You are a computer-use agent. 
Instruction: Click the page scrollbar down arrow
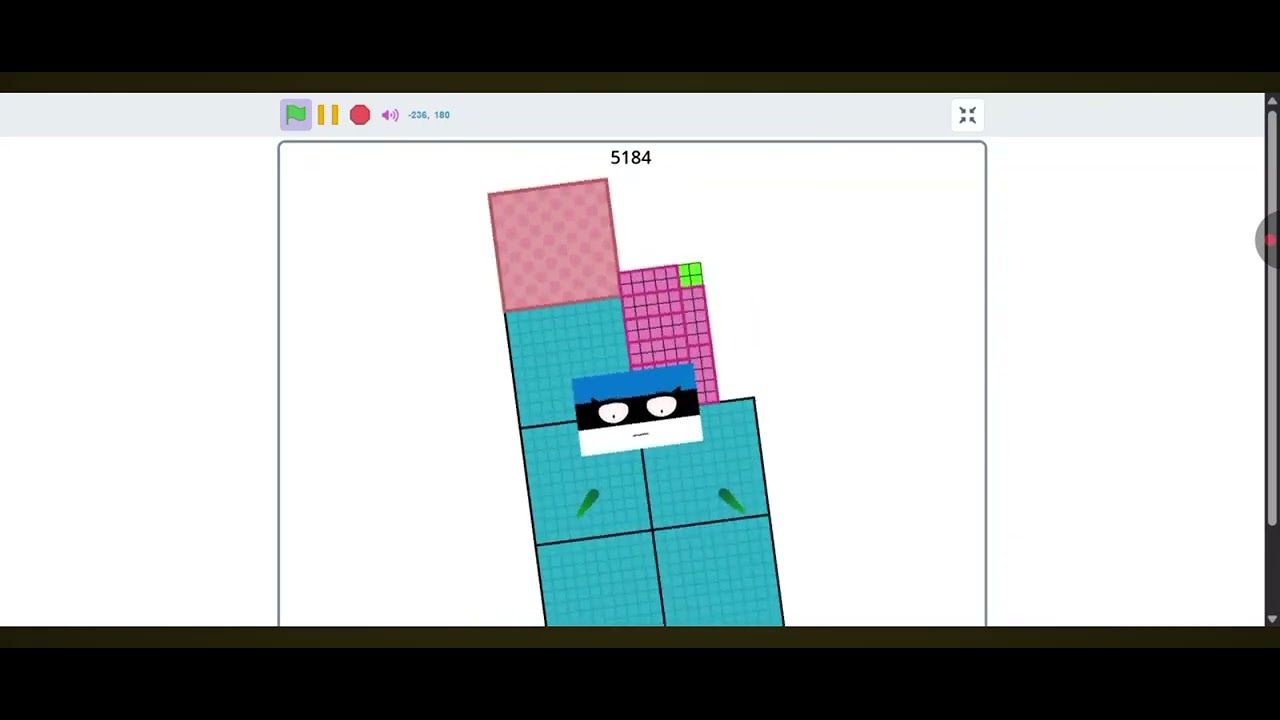[1272, 619]
